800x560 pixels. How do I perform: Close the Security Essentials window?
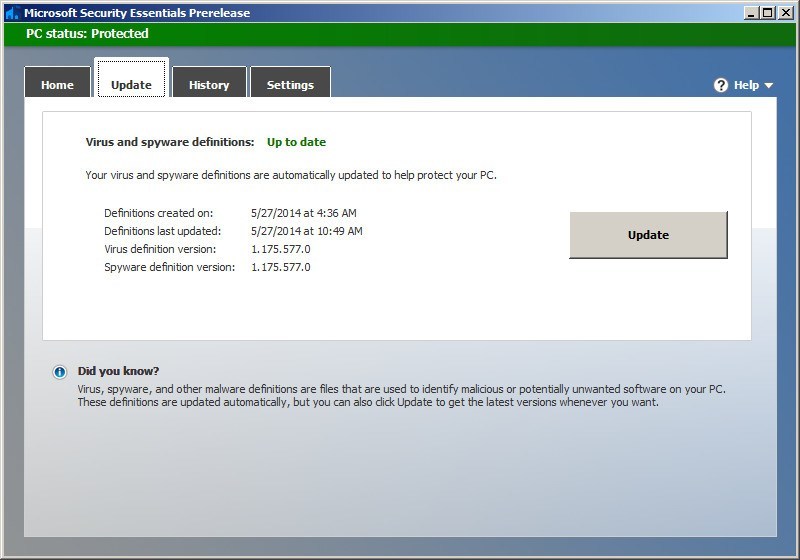point(786,13)
